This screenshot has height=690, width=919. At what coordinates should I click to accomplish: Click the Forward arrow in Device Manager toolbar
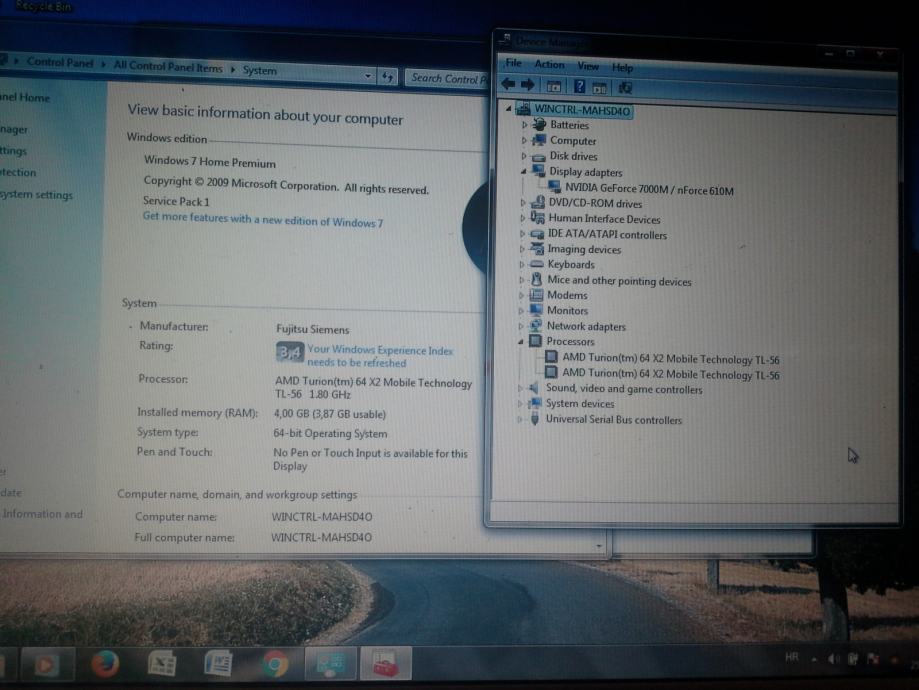click(x=527, y=85)
